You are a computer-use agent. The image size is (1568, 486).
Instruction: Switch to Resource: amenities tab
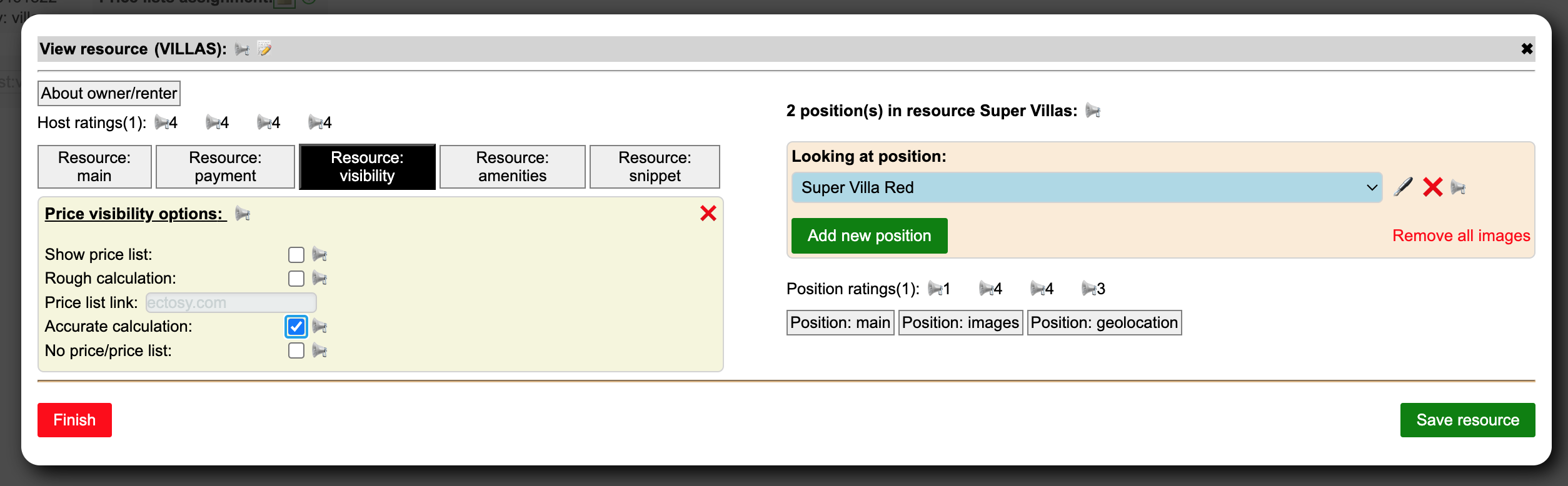click(512, 167)
